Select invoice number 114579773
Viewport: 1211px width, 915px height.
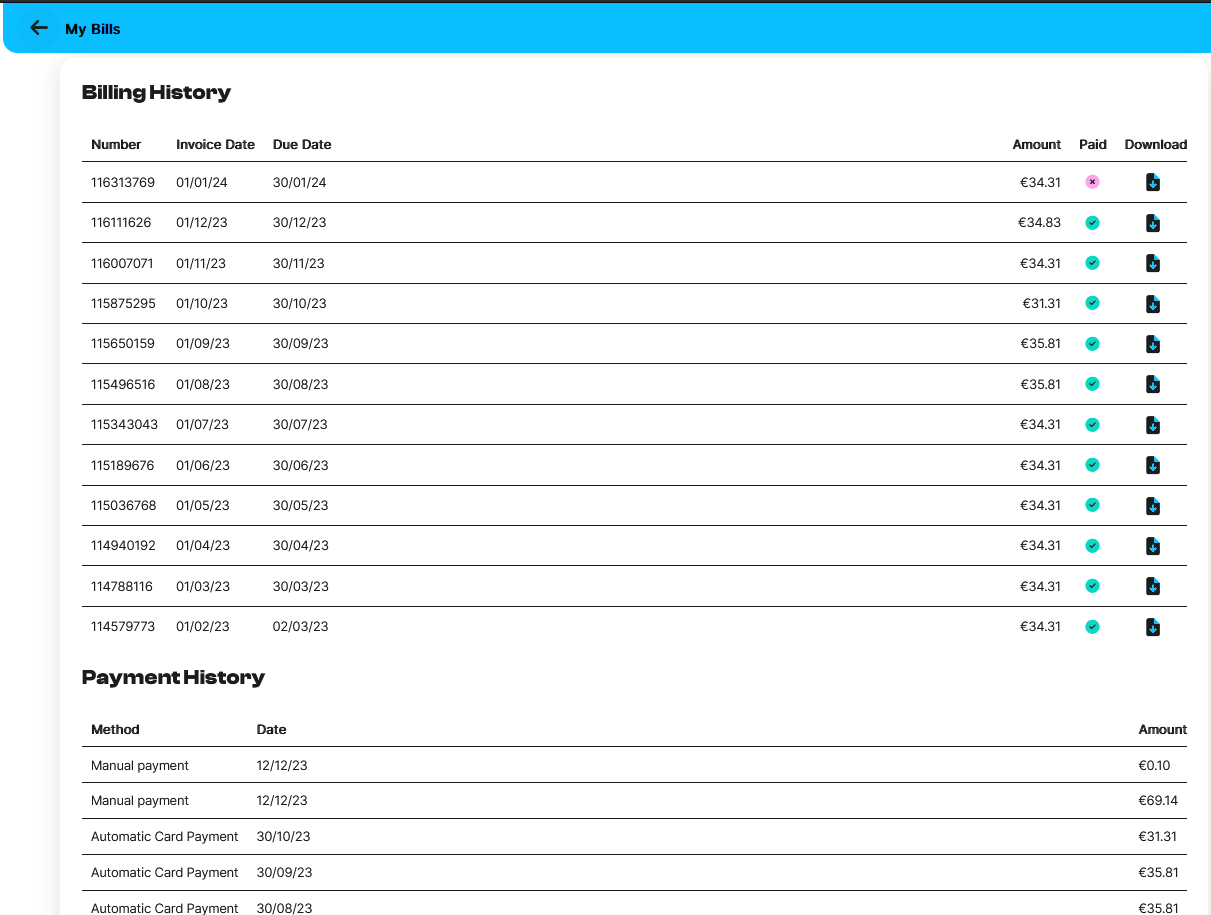point(123,626)
